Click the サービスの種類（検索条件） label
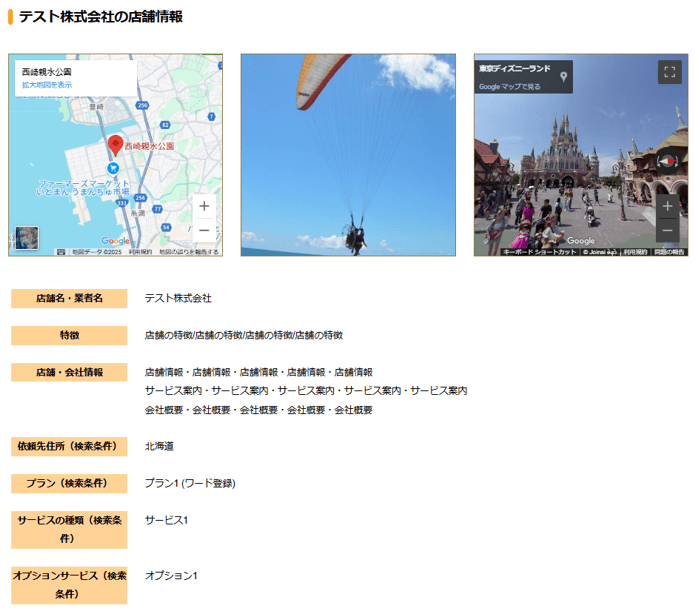 pyautogui.click(x=69, y=530)
